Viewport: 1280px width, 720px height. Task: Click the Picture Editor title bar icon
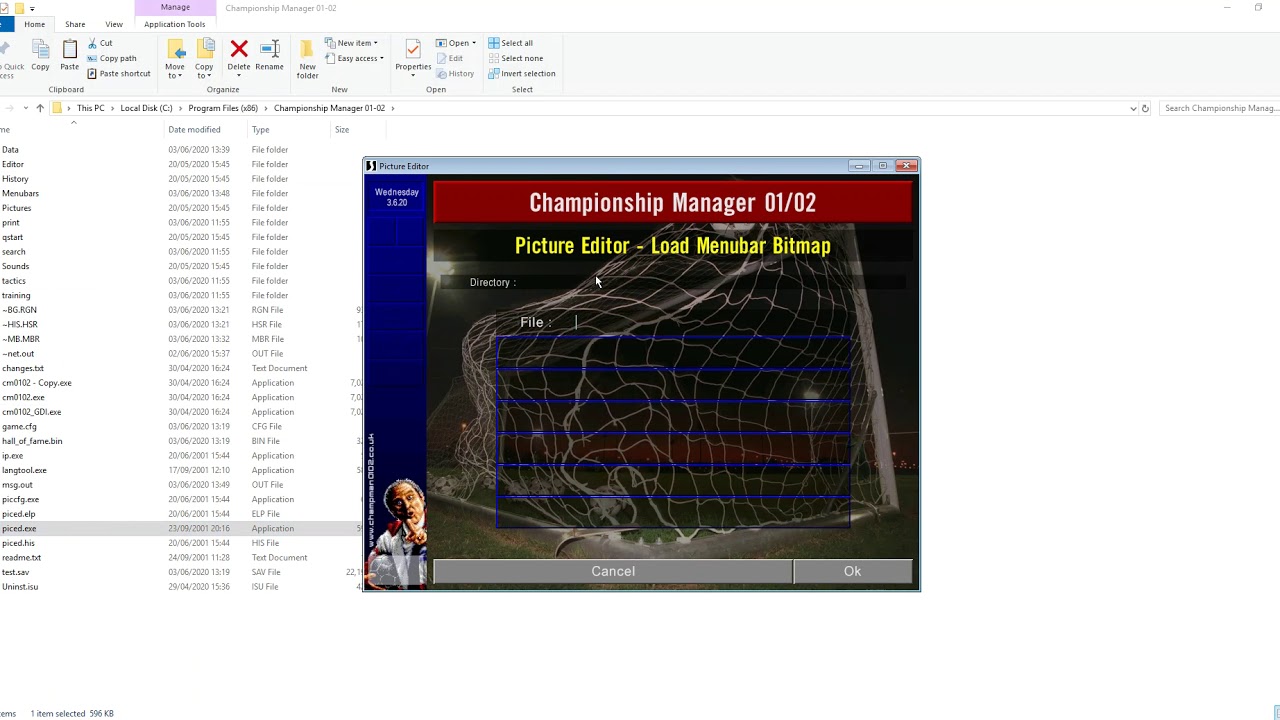click(371, 166)
